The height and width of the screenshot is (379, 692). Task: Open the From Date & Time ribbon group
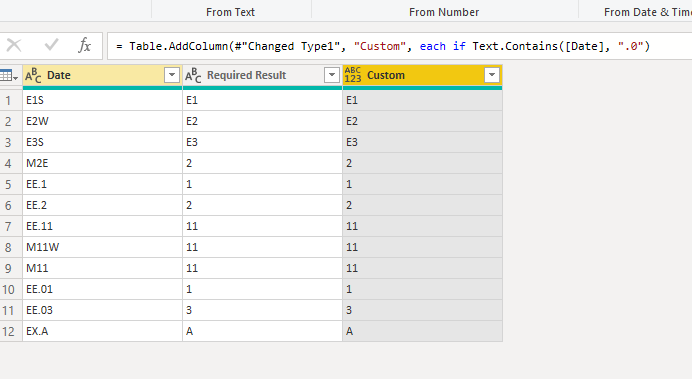[647, 12]
